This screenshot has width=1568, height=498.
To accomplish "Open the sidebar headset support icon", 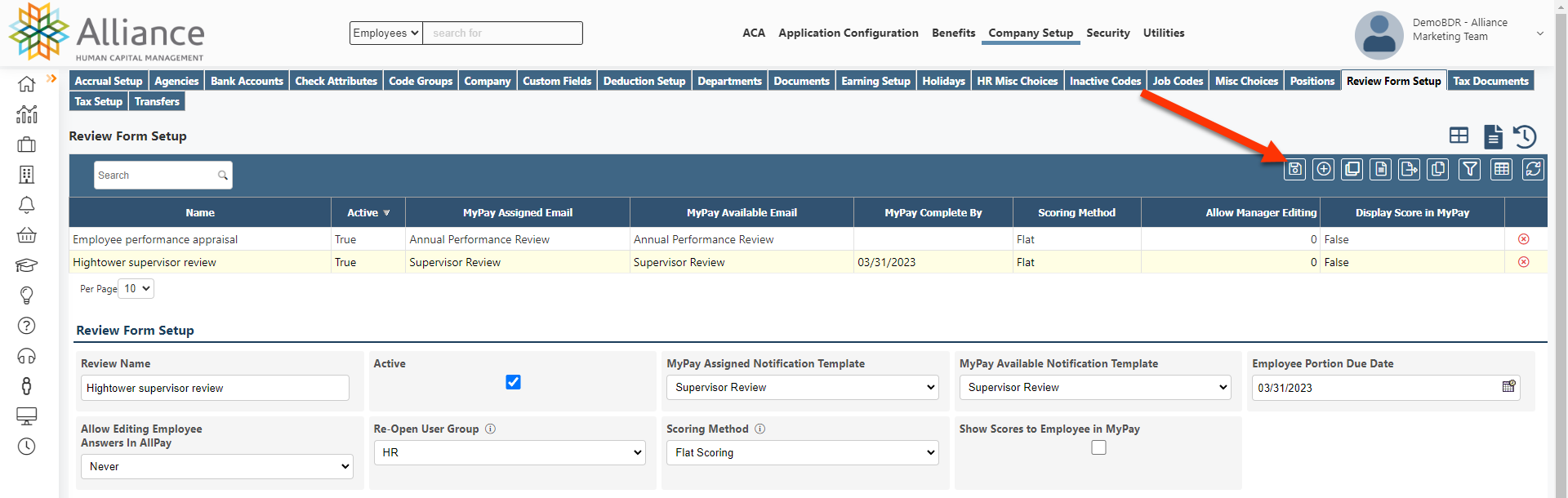I will tap(27, 356).
